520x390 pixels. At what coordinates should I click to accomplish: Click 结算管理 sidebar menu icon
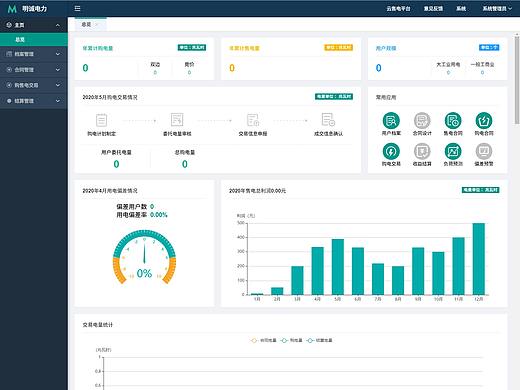tap(9, 101)
